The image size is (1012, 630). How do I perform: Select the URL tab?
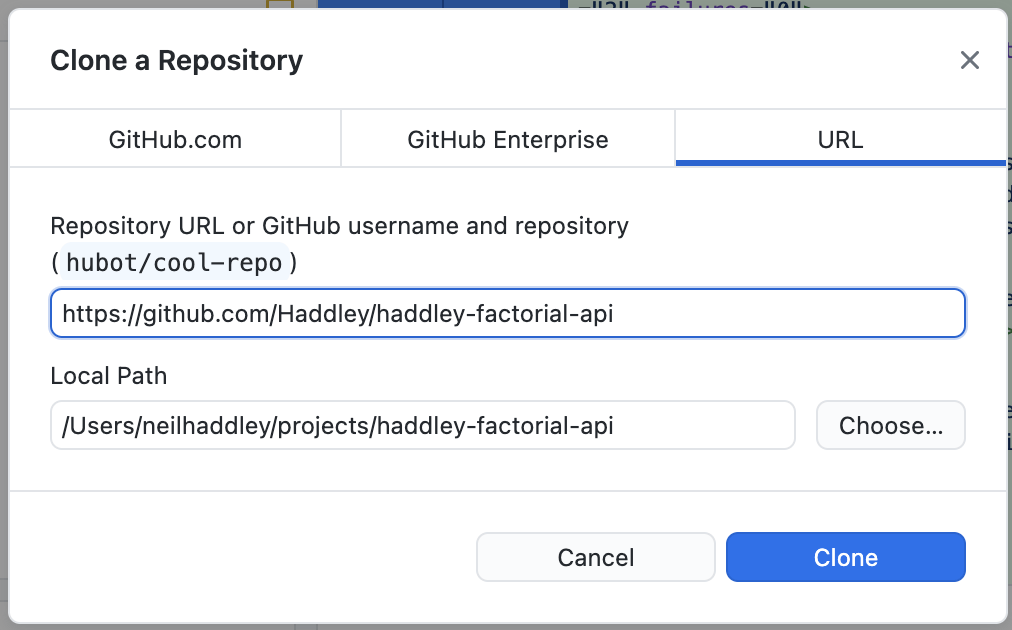click(x=840, y=139)
